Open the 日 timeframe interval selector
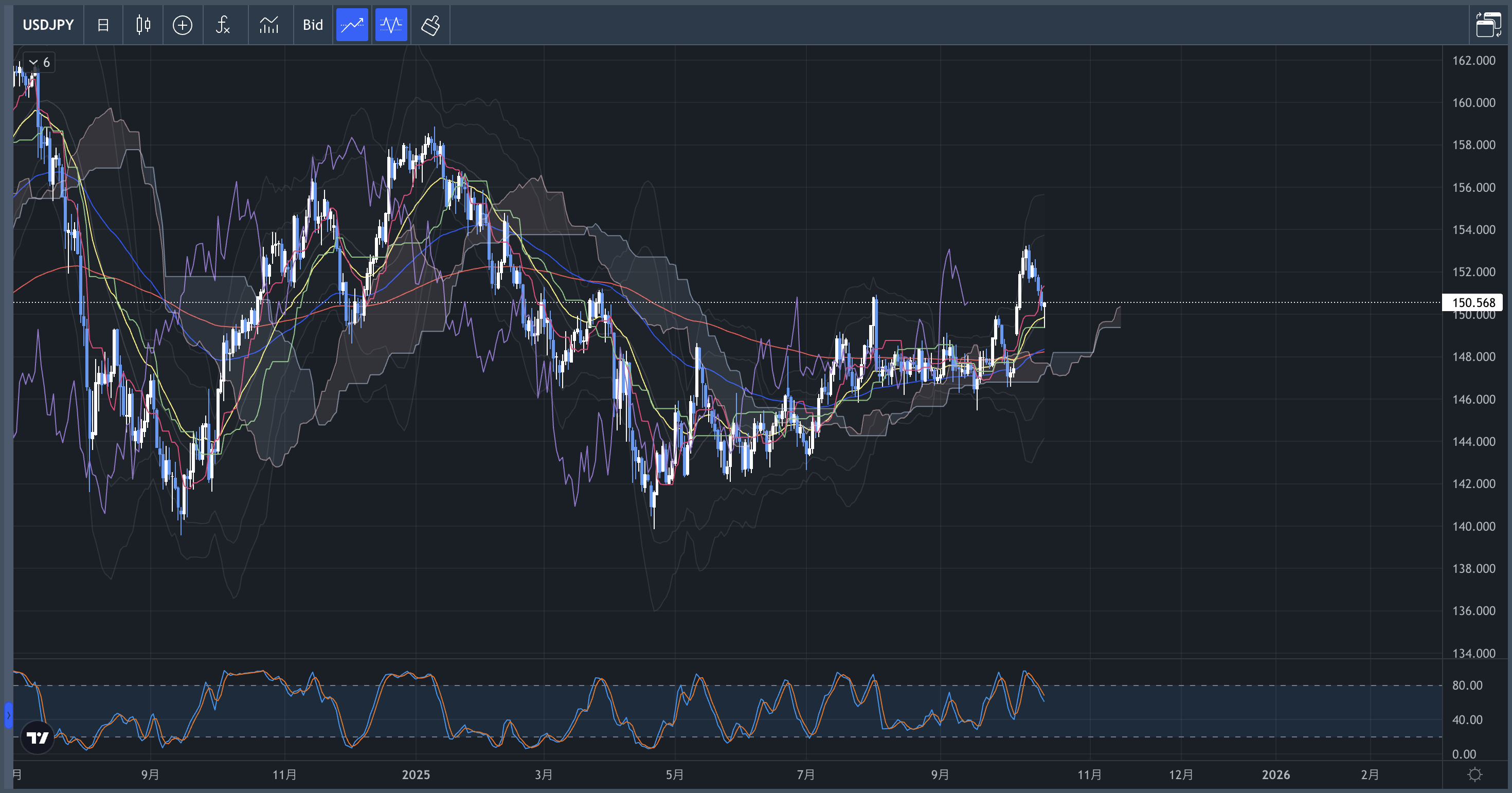Image resolution: width=1512 pixels, height=793 pixels. (x=103, y=25)
